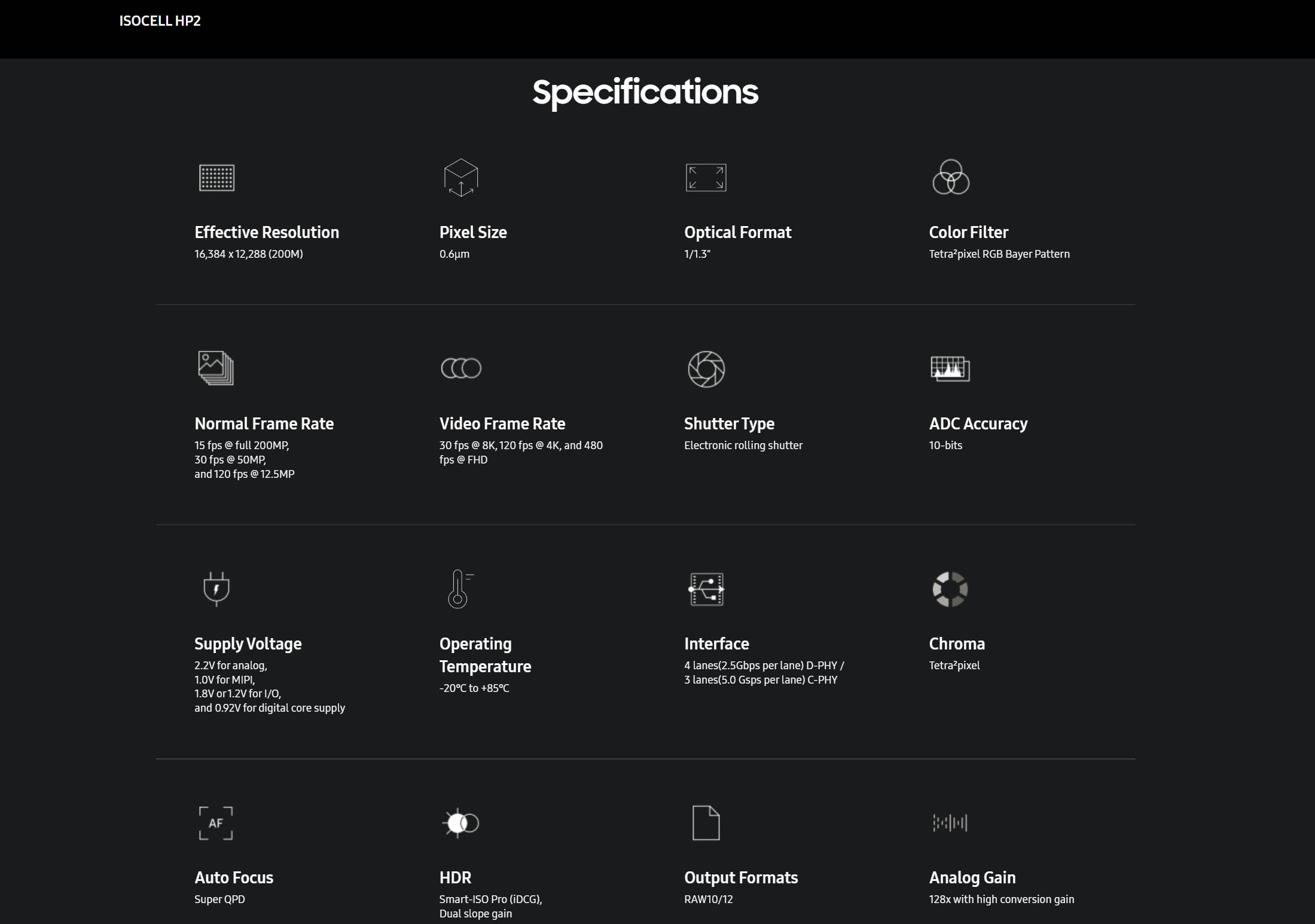Select the Super QPD value
Screen dimensions: 1315x924
[x=219, y=899]
